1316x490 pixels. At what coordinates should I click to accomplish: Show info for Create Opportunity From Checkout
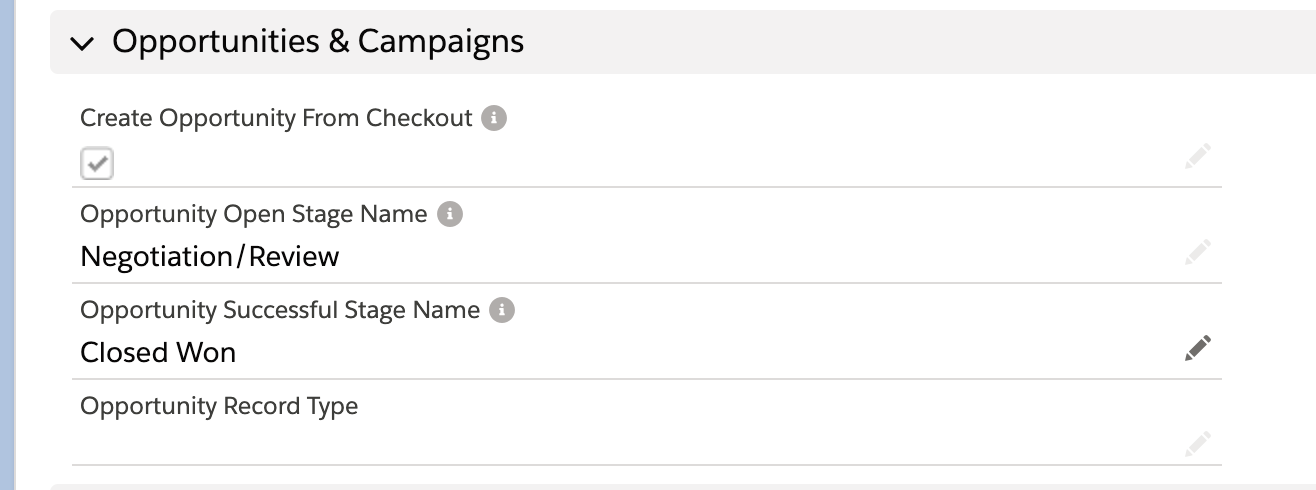click(x=494, y=118)
